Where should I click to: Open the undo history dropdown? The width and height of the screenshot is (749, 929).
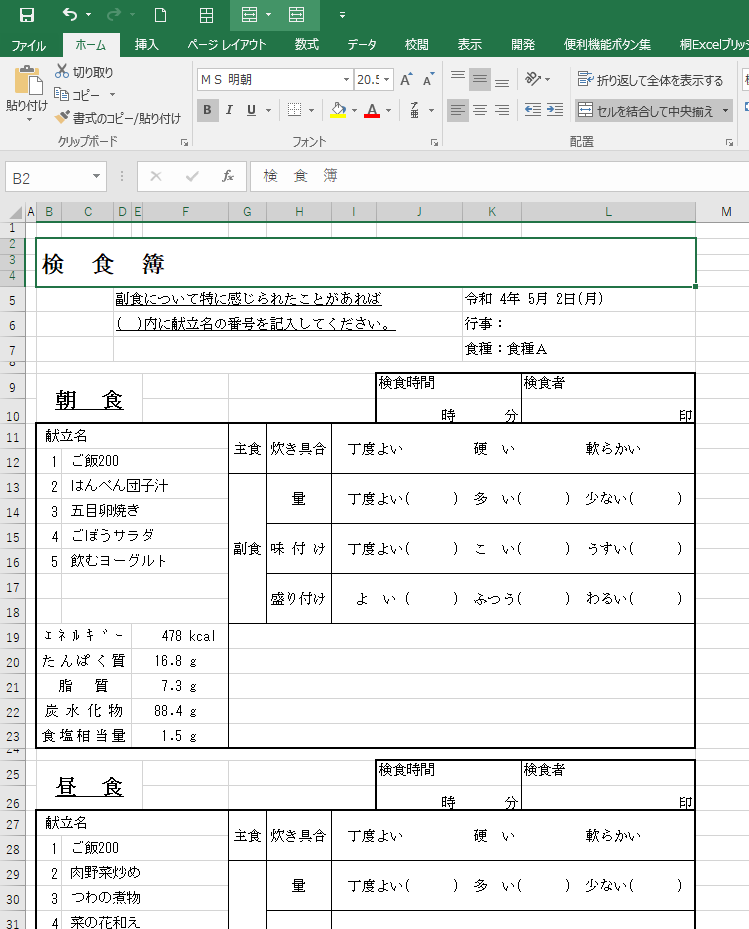click(88, 15)
